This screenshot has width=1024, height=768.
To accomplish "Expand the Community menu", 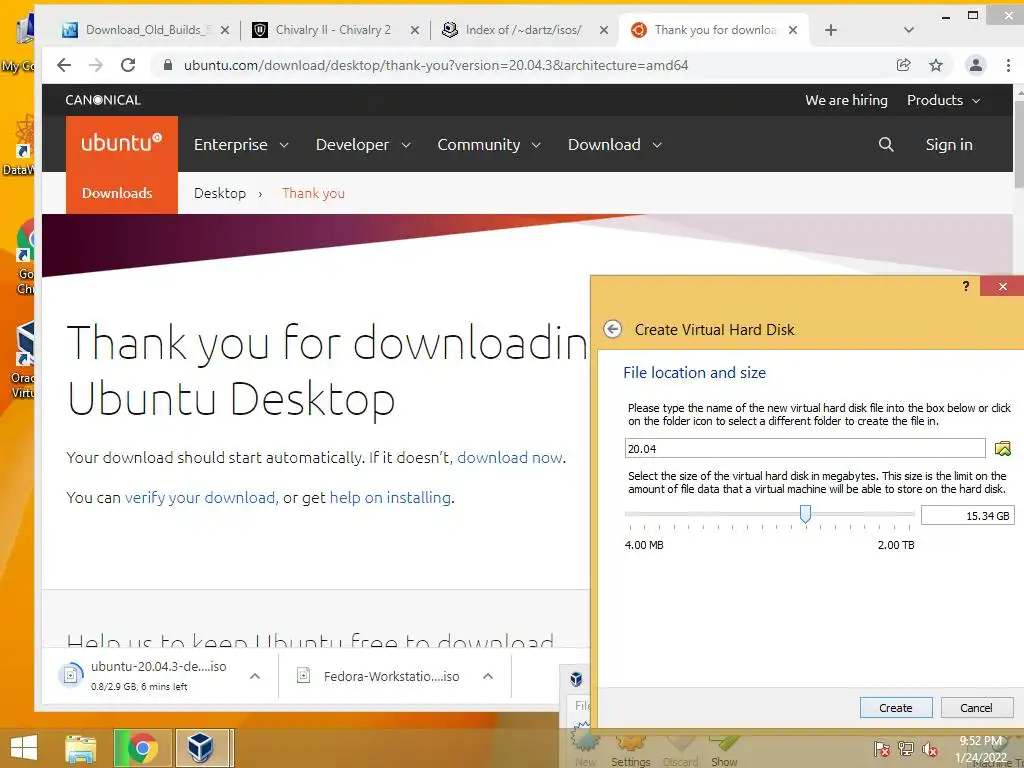I will point(489,144).
